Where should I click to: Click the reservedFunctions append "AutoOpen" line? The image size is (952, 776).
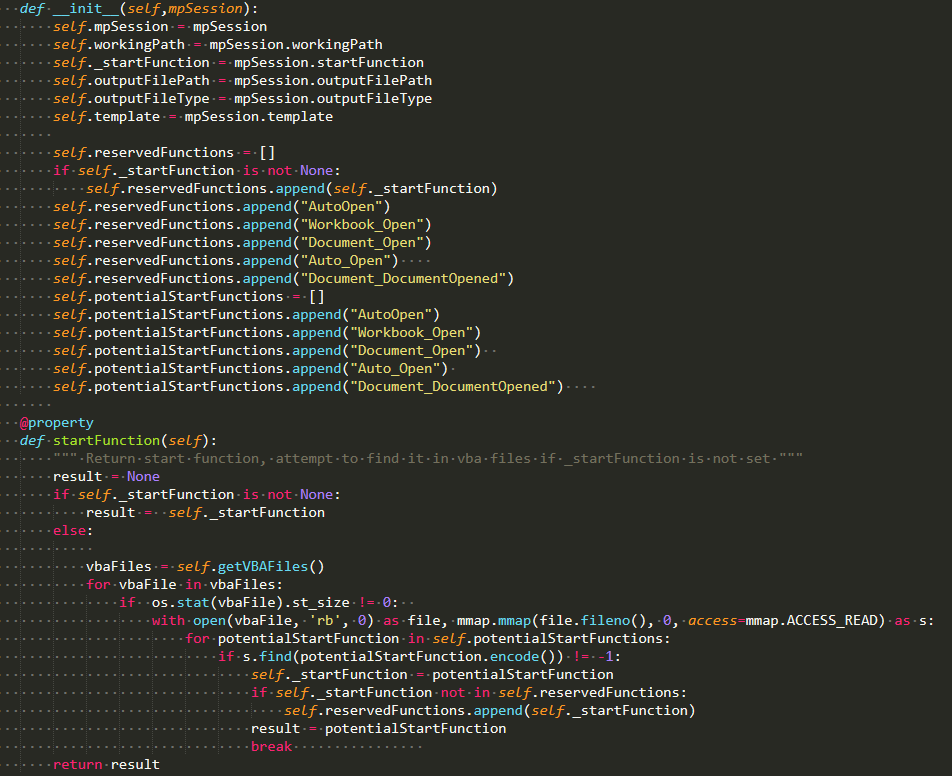click(x=222, y=206)
